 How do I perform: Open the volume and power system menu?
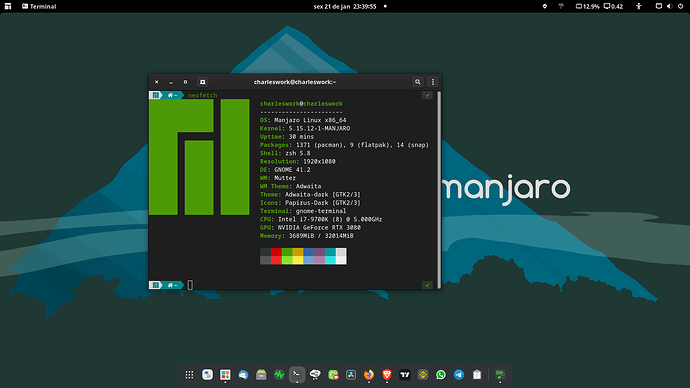[669, 6]
